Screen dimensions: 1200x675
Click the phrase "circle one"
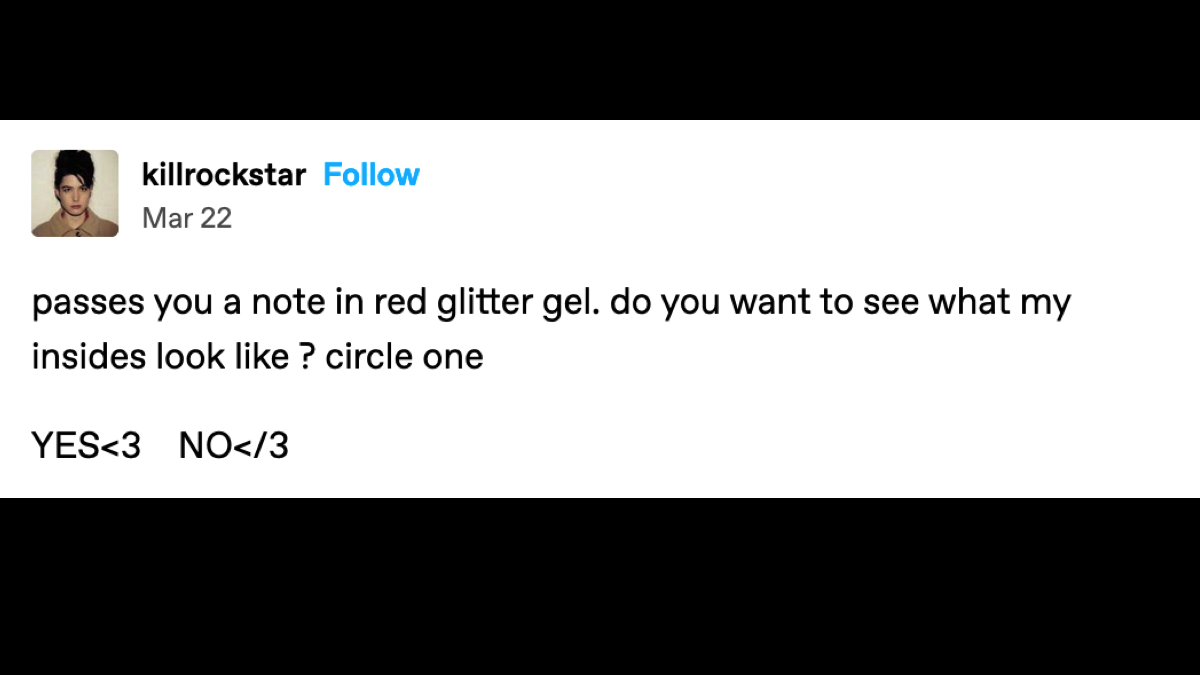point(404,357)
